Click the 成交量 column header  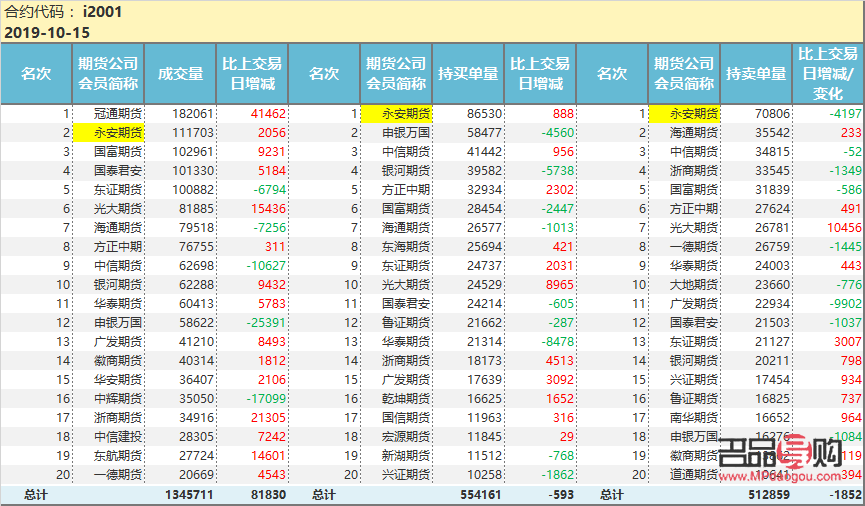[x=180, y=74]
